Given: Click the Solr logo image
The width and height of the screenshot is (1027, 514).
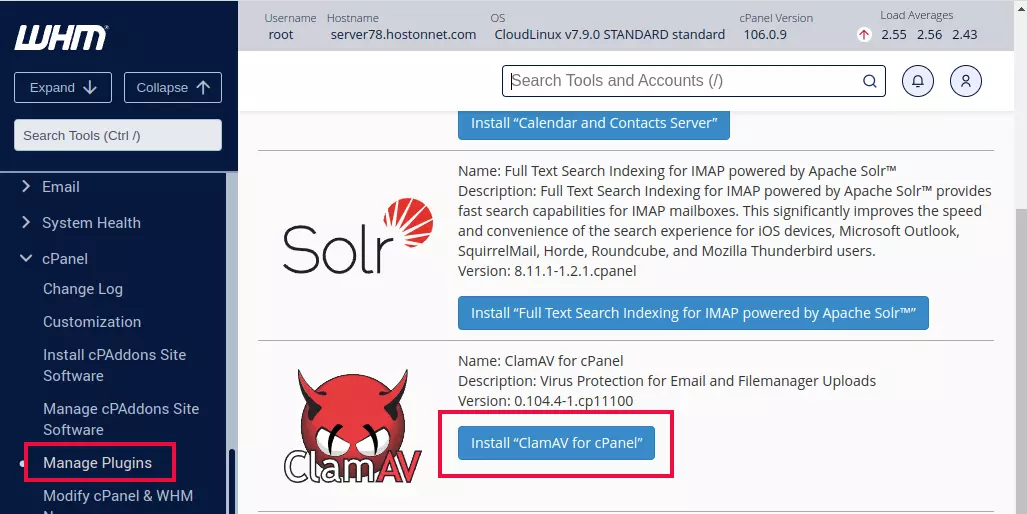Looking at the screenshot, I should pyautogui.click(x=358, y=236).
